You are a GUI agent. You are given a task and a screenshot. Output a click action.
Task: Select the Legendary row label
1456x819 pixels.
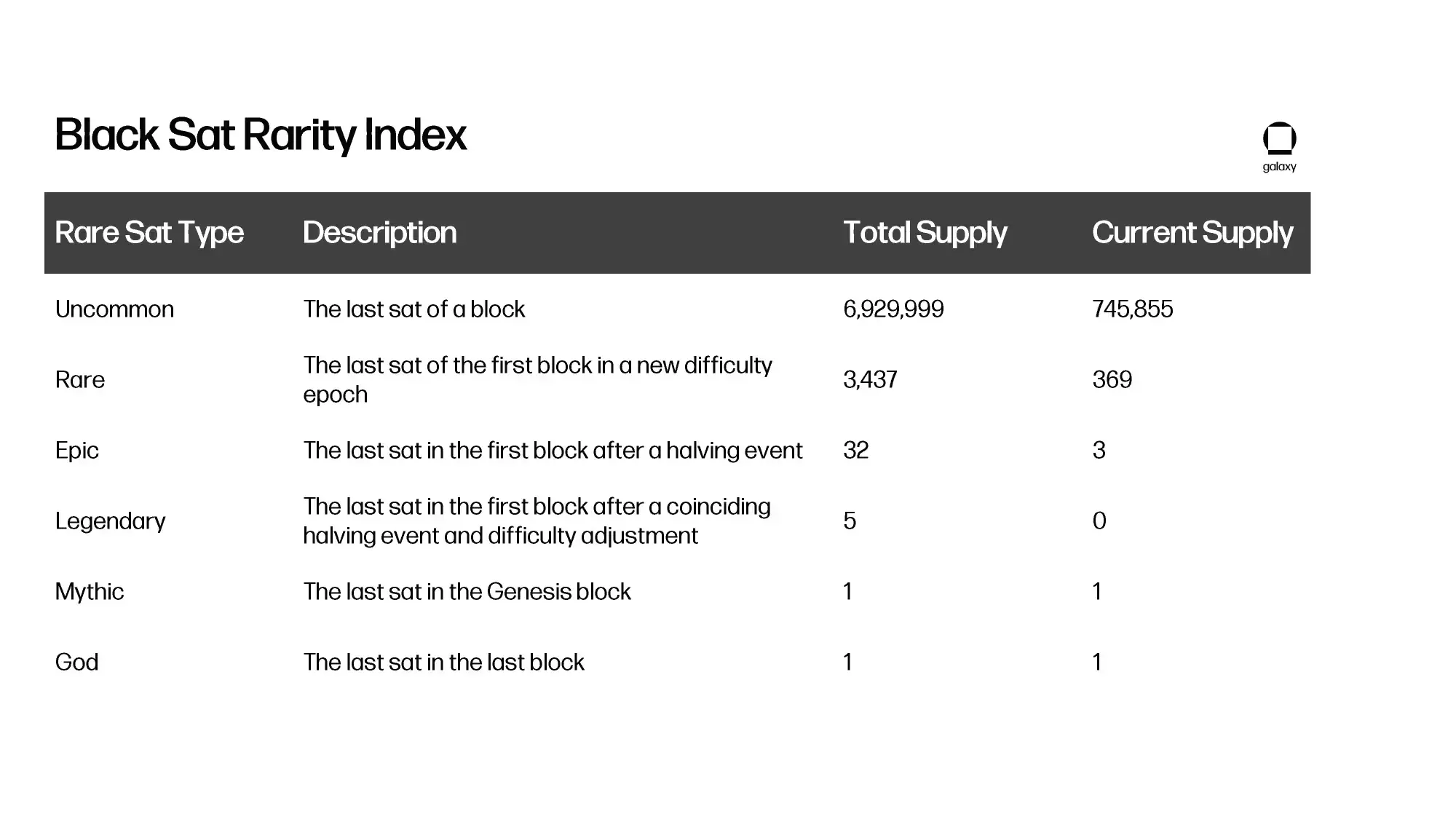pos(111,521)
